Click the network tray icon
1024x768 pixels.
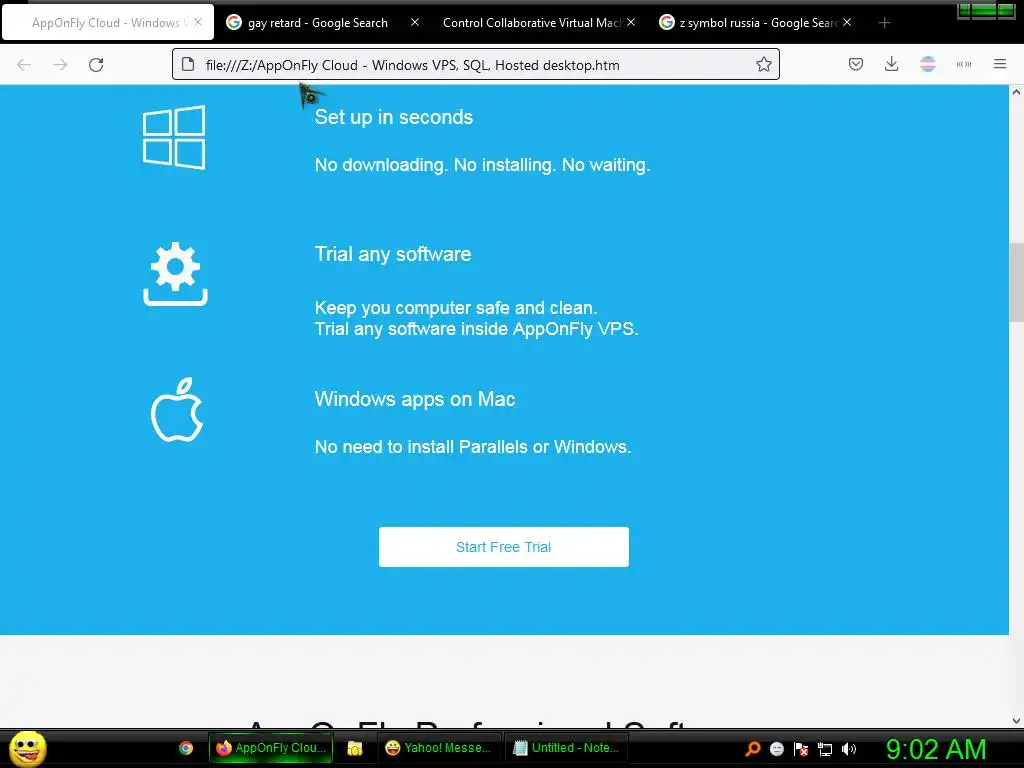(x=825, y=749)
